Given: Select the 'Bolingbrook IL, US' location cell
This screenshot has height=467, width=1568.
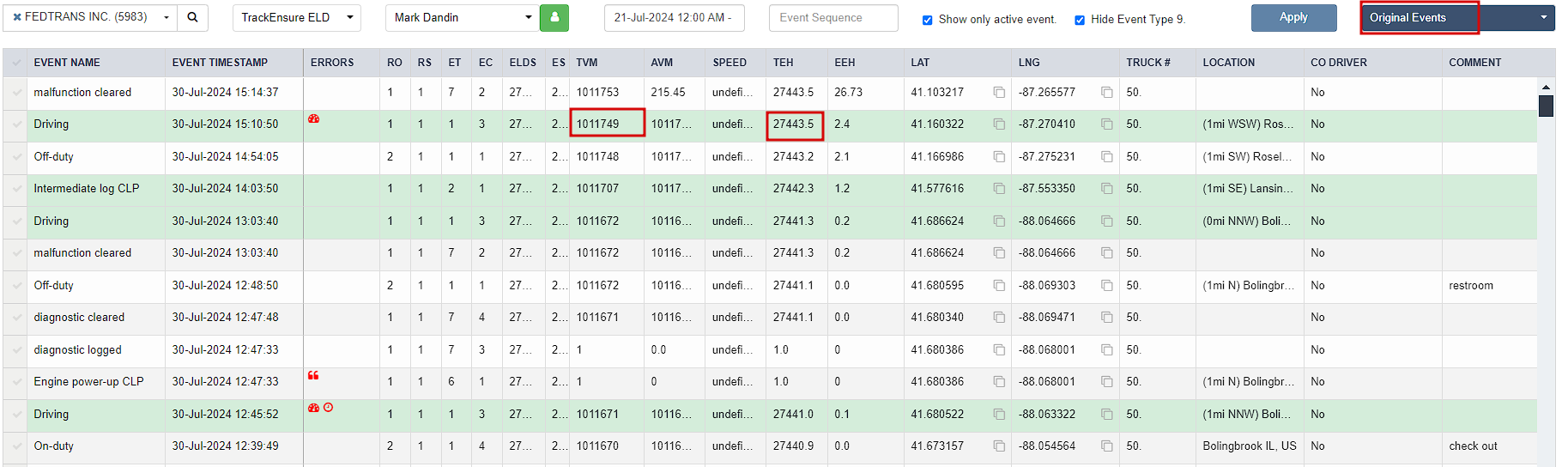Looking at the screenshot, I should [1249, 446].
